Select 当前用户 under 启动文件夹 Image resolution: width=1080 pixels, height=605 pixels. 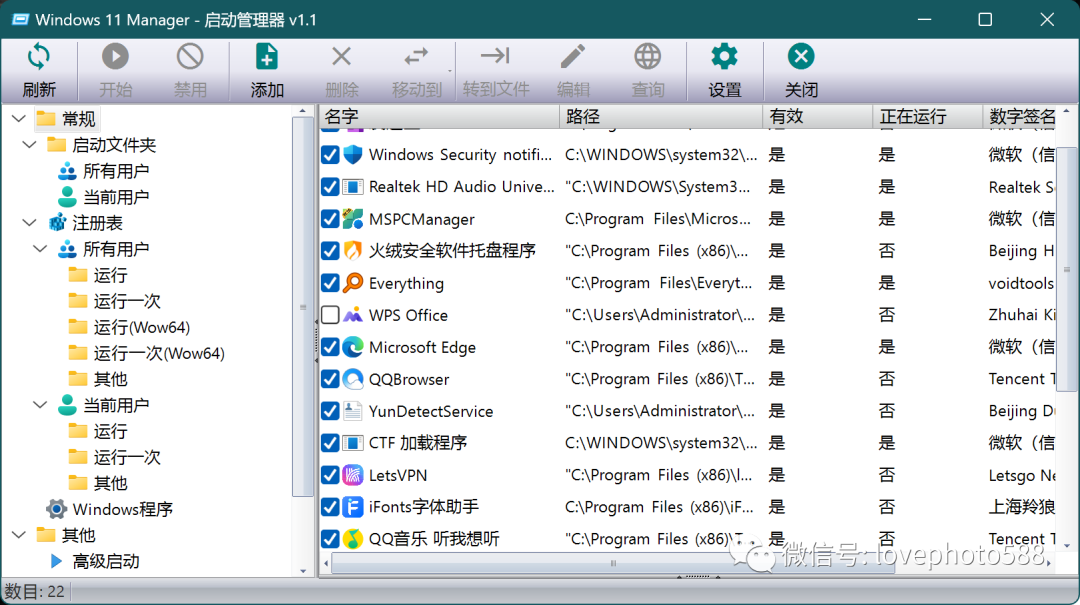[116, 197]
